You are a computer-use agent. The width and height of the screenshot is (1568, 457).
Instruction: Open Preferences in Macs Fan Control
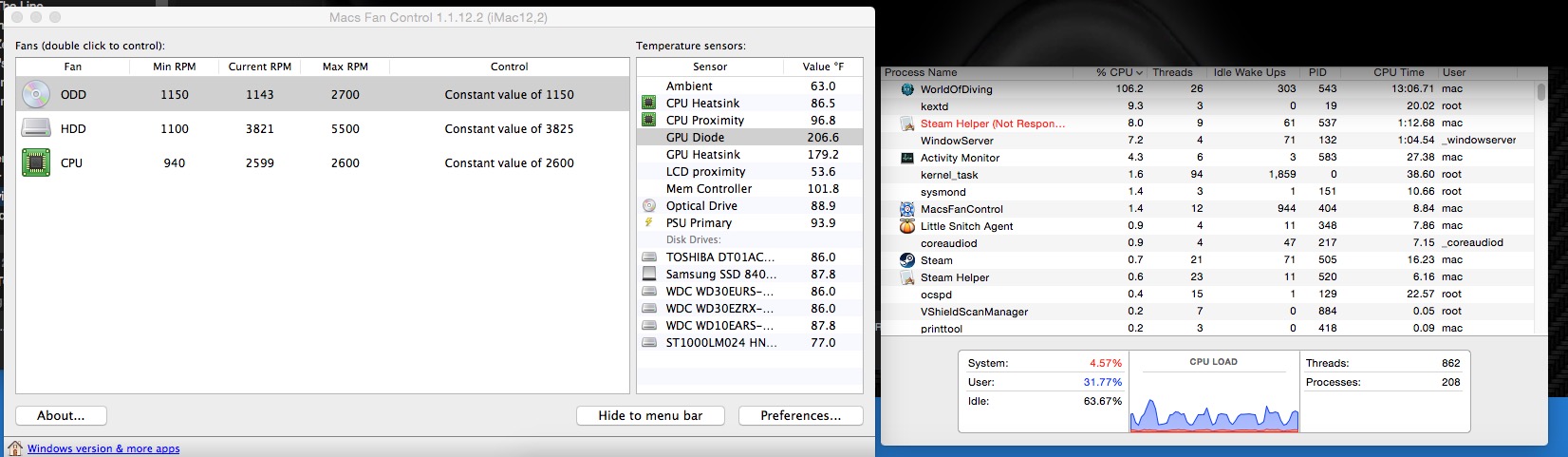tap(799, 415)
